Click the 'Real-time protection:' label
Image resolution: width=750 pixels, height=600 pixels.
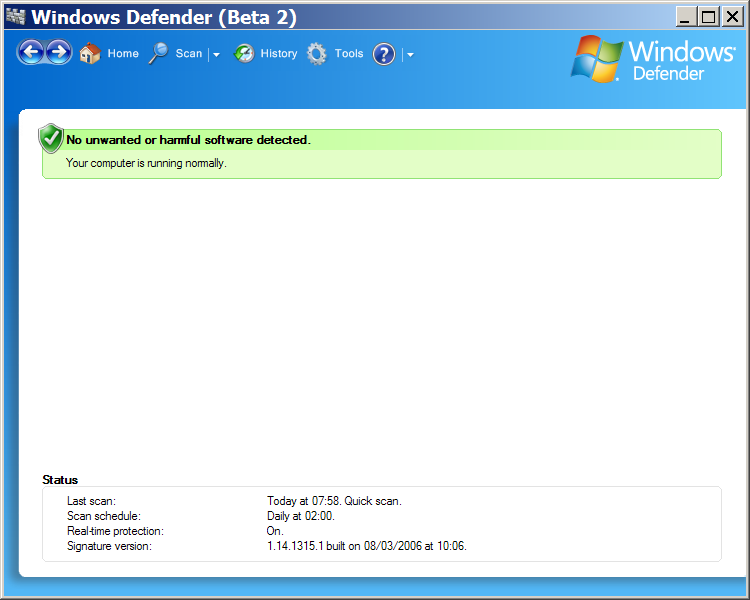pyautogui.click(x=115, y=531)
